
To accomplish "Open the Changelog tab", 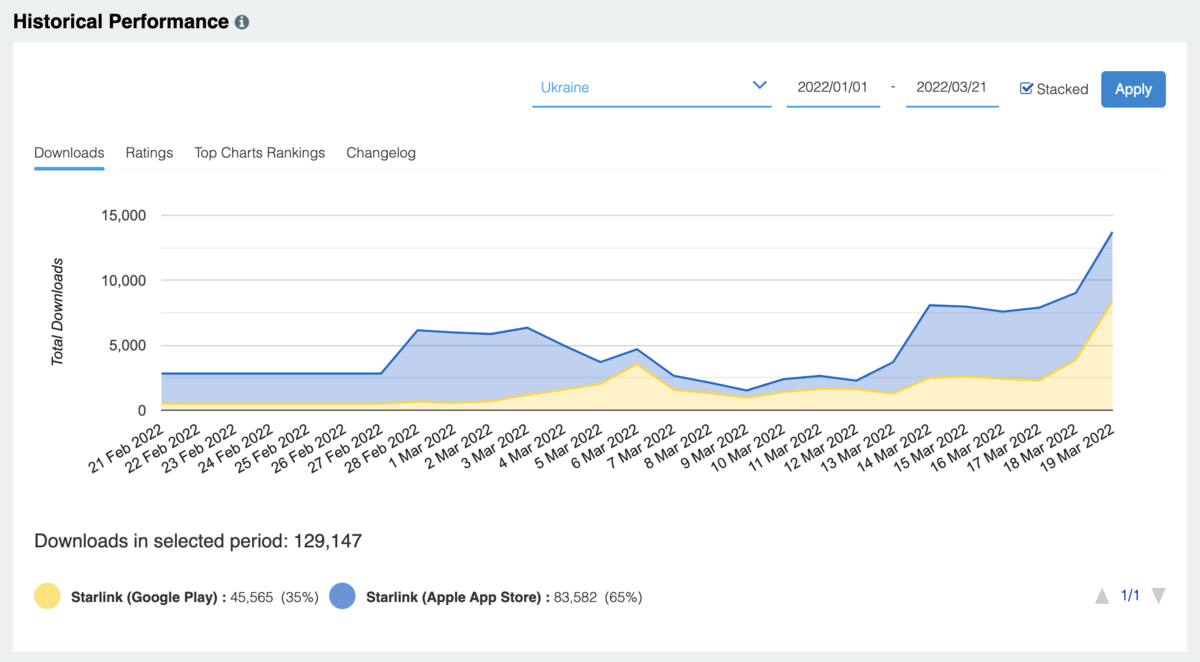I will pyautogui.click(x=381, y=153).
